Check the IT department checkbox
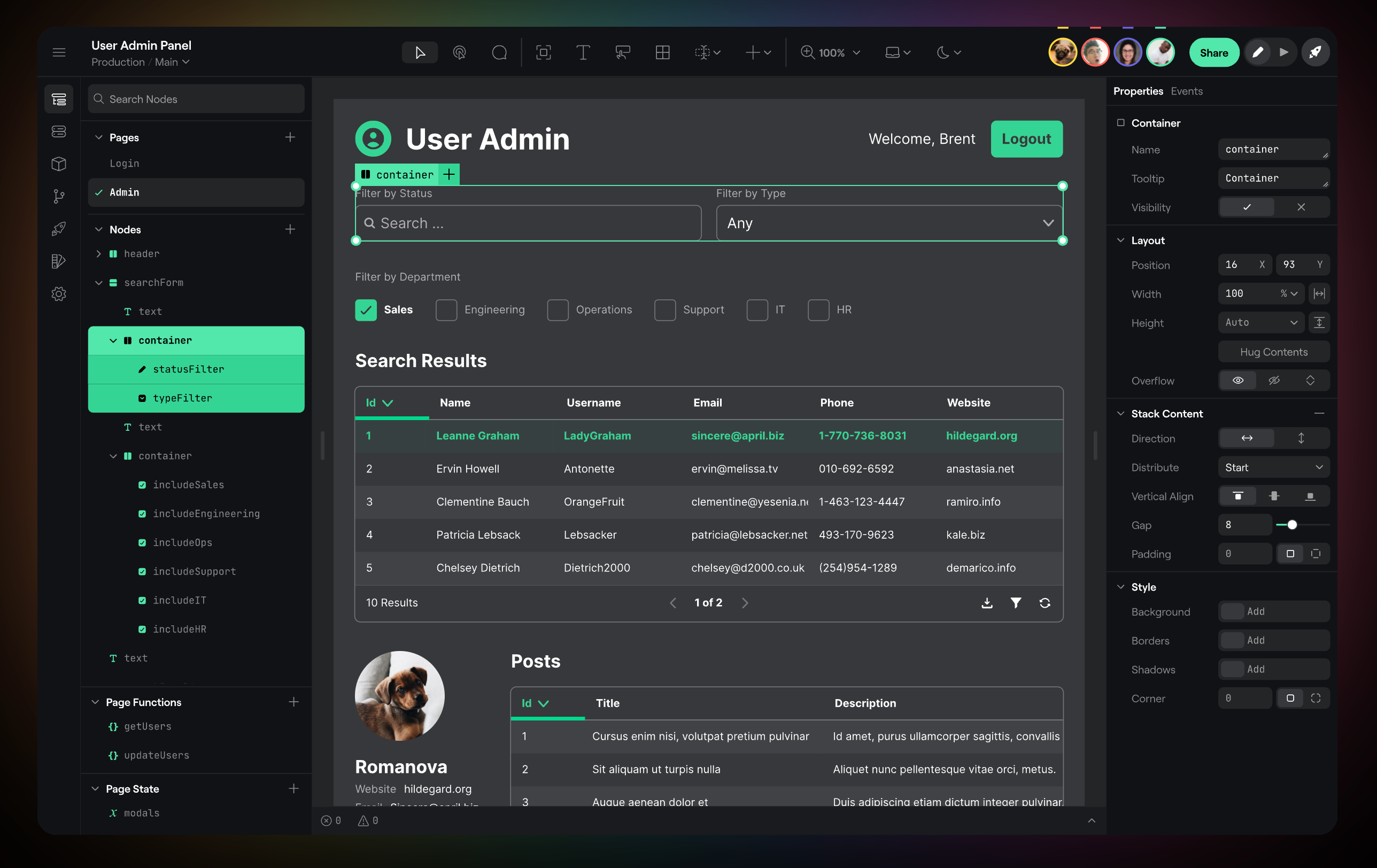Screen dimensions: 1377x868 (757, 310)
